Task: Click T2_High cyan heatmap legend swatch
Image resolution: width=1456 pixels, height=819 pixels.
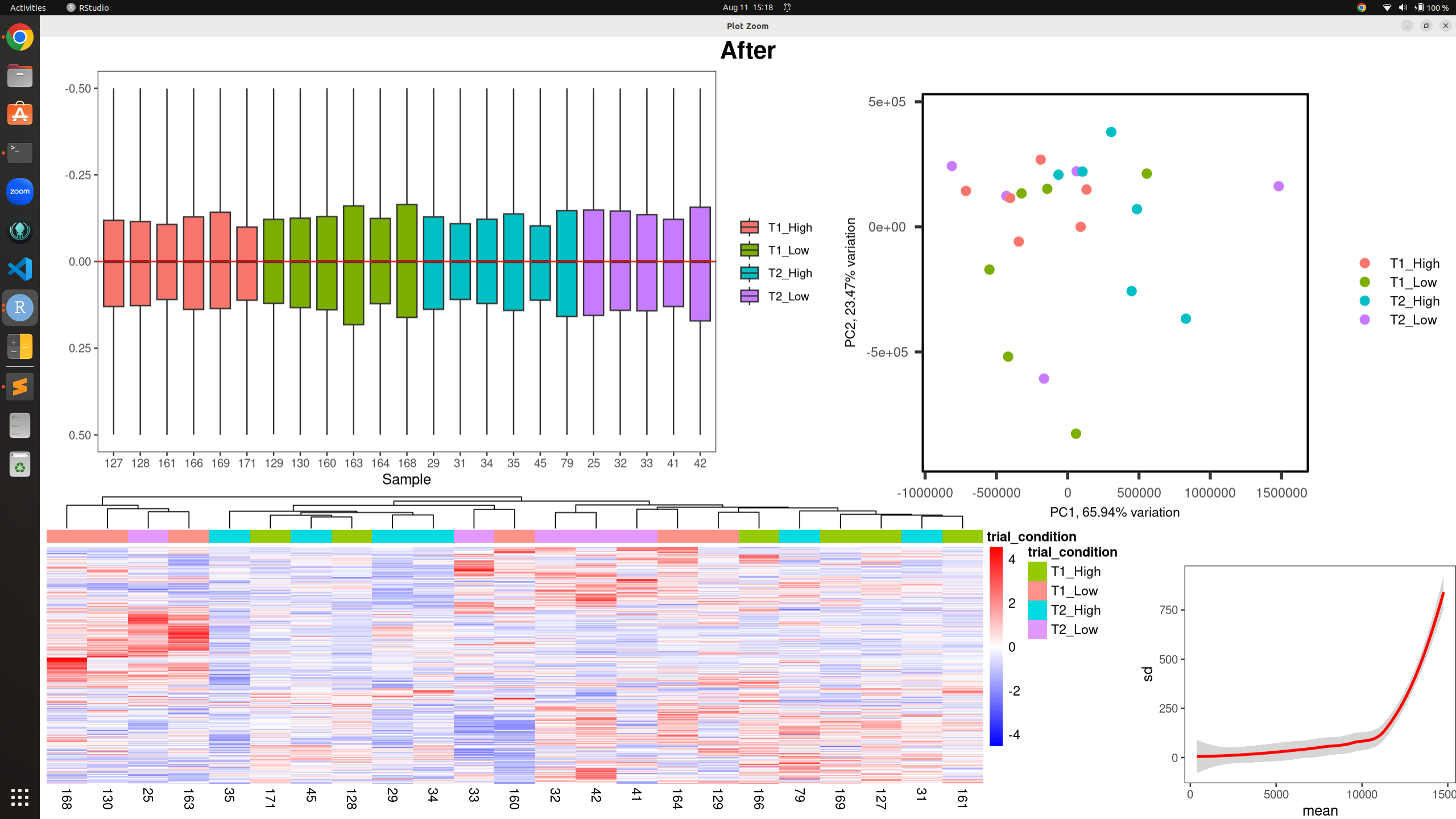Action: pos(1037,610)
